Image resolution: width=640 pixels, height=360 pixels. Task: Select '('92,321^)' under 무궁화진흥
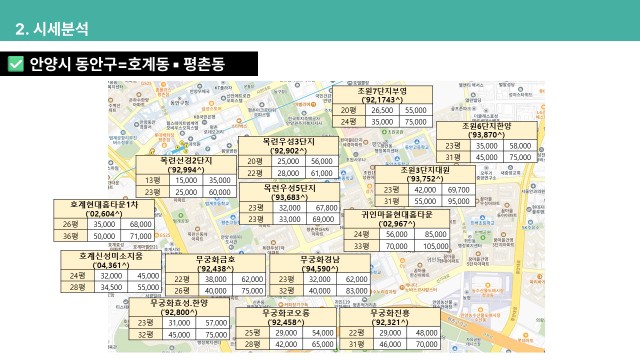390,322
